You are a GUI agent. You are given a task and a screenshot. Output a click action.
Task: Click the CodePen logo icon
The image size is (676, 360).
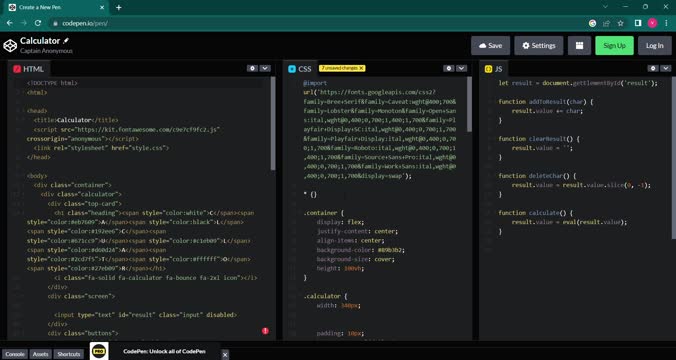tap(10, 45)
